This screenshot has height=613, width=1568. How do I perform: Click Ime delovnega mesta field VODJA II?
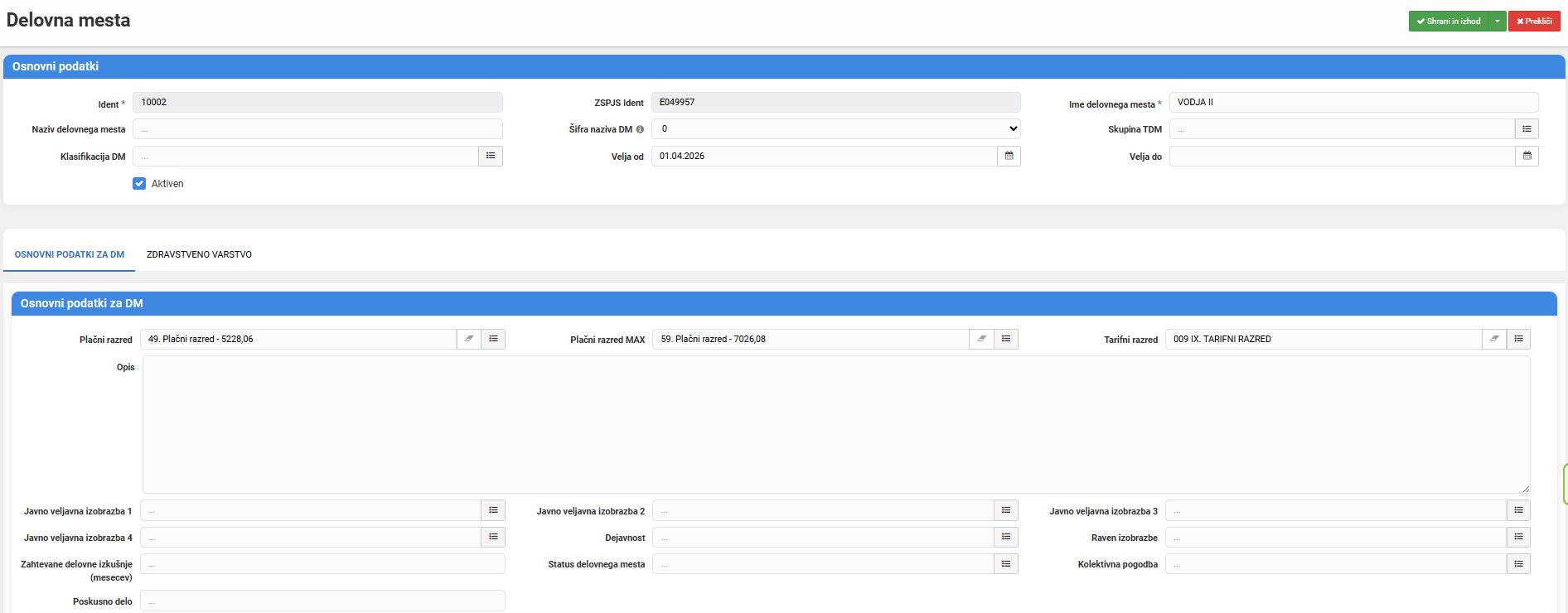tap(1354, 102)
